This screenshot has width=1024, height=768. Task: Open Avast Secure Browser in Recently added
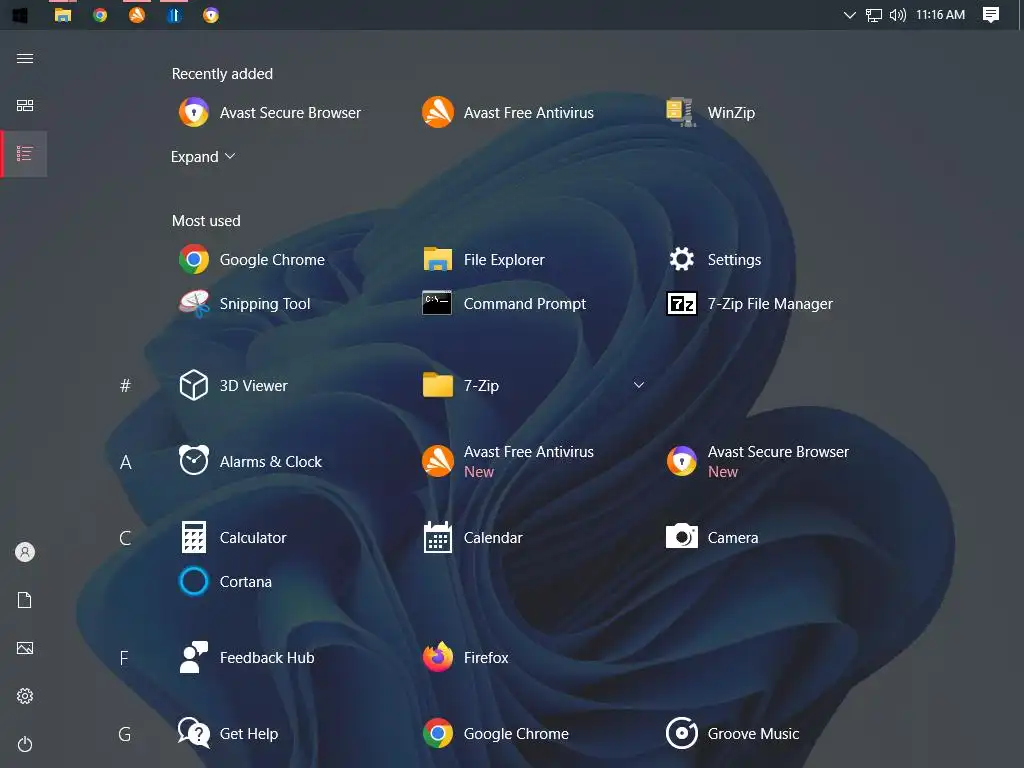point(270,112)
